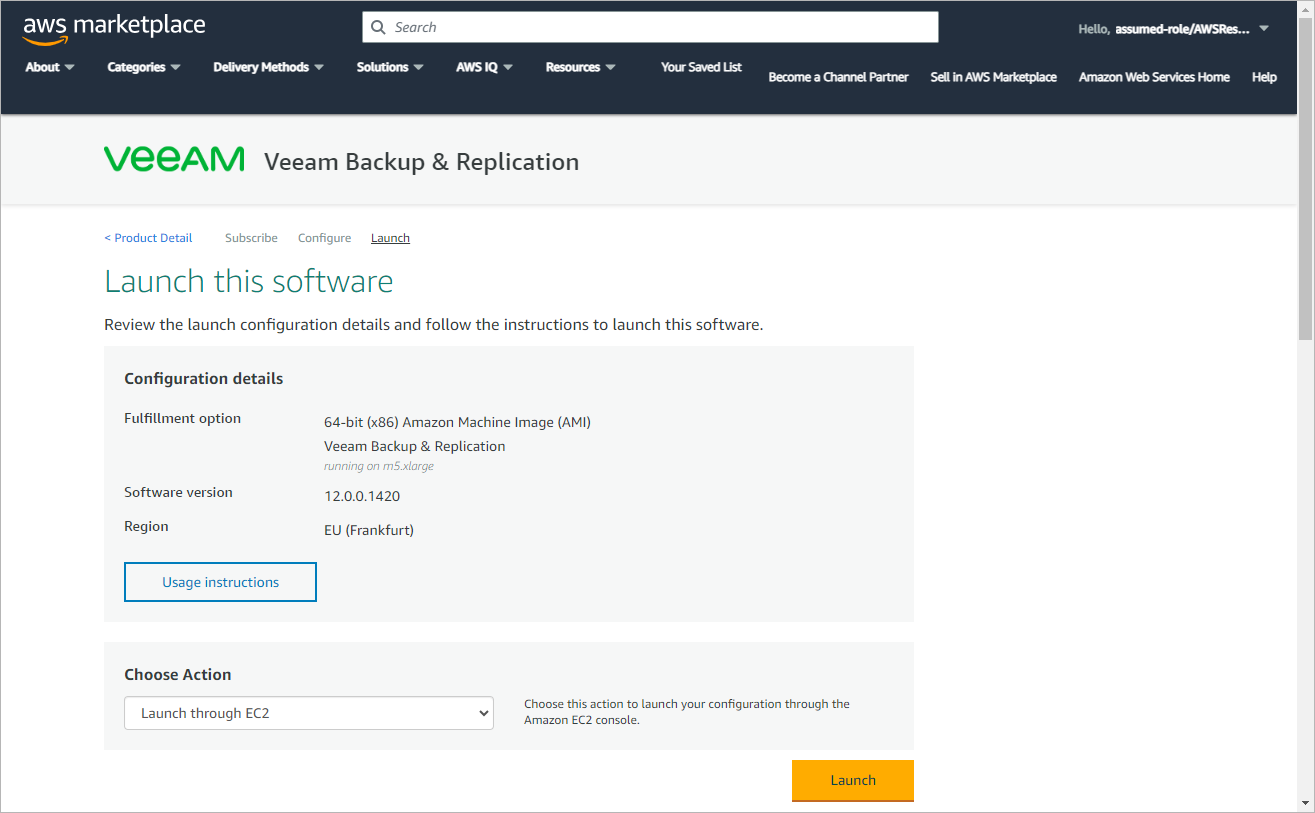Open the About menu
This screenshot has height=813, width=1315.
(x=50, y=67)
